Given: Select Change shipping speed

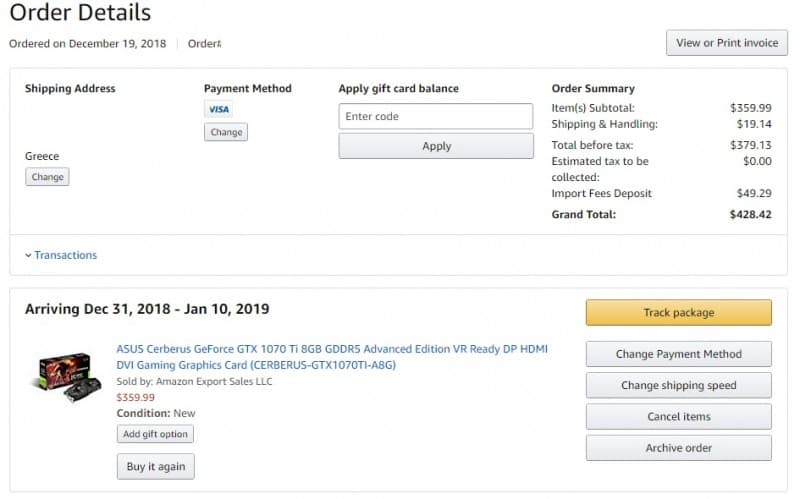Looking at the screenshot, I should [679, 385].
